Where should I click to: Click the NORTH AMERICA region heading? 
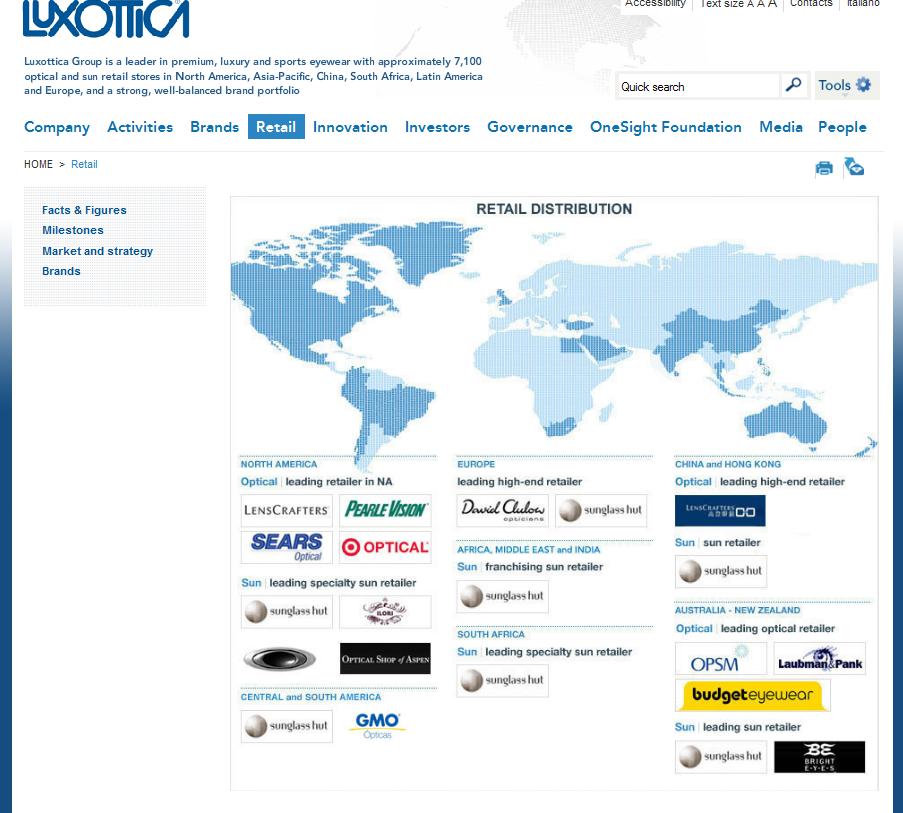279,464
